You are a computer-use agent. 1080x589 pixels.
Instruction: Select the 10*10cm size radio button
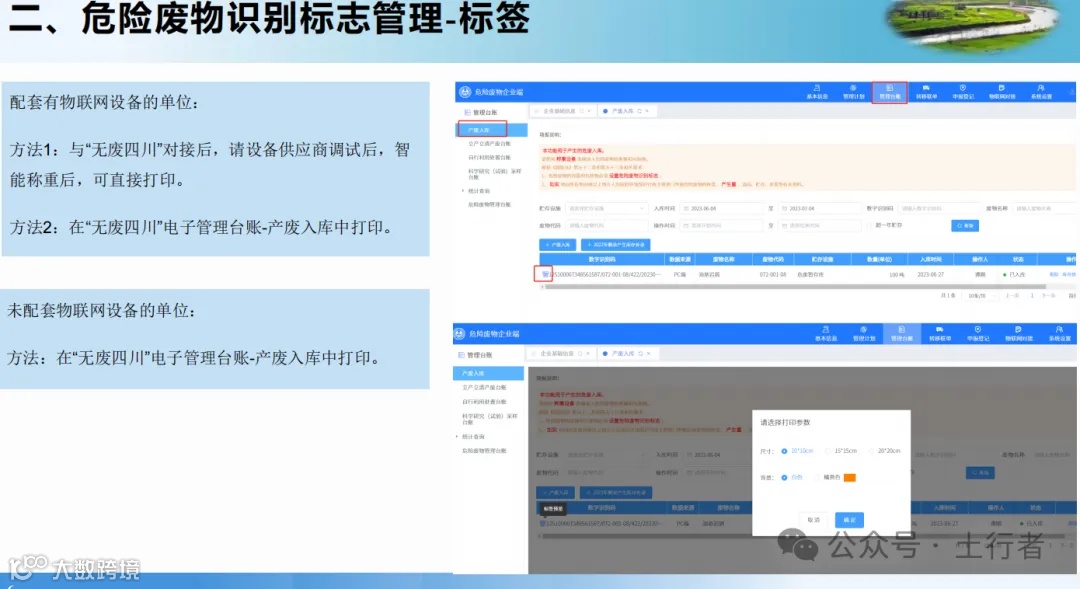[784, 451]
